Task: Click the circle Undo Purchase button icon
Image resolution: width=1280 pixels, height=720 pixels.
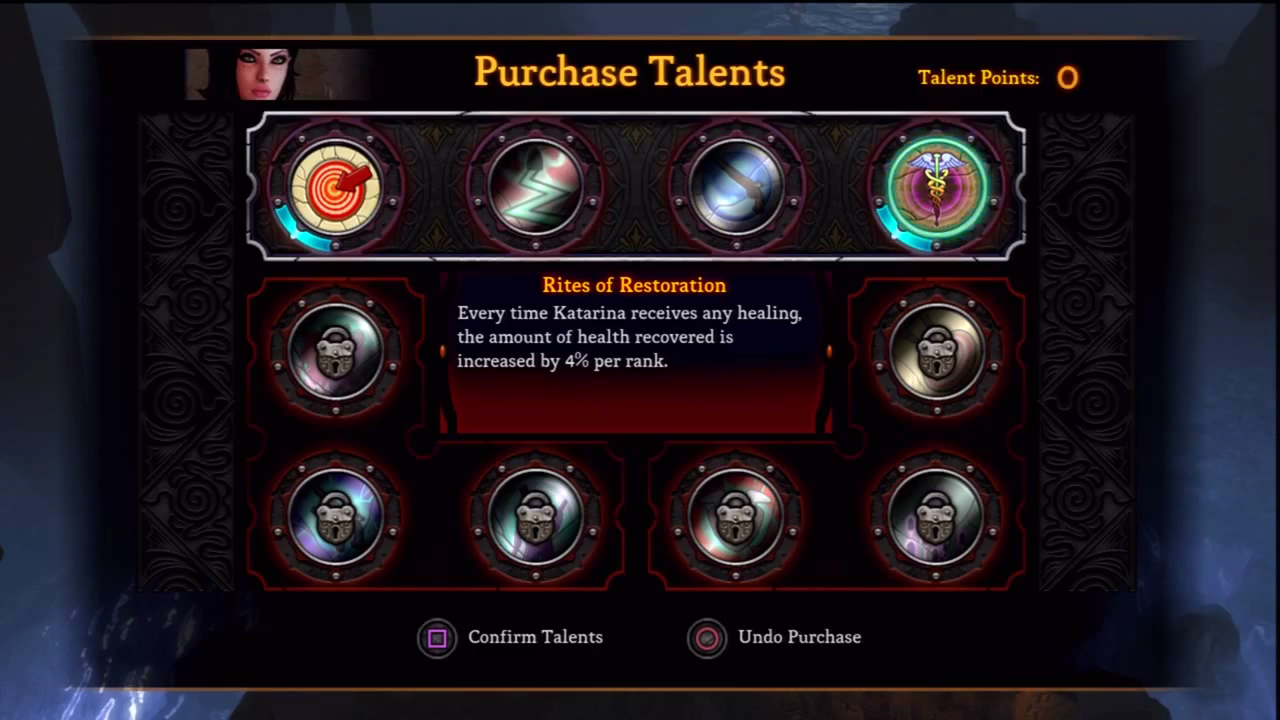Action: 707,638
